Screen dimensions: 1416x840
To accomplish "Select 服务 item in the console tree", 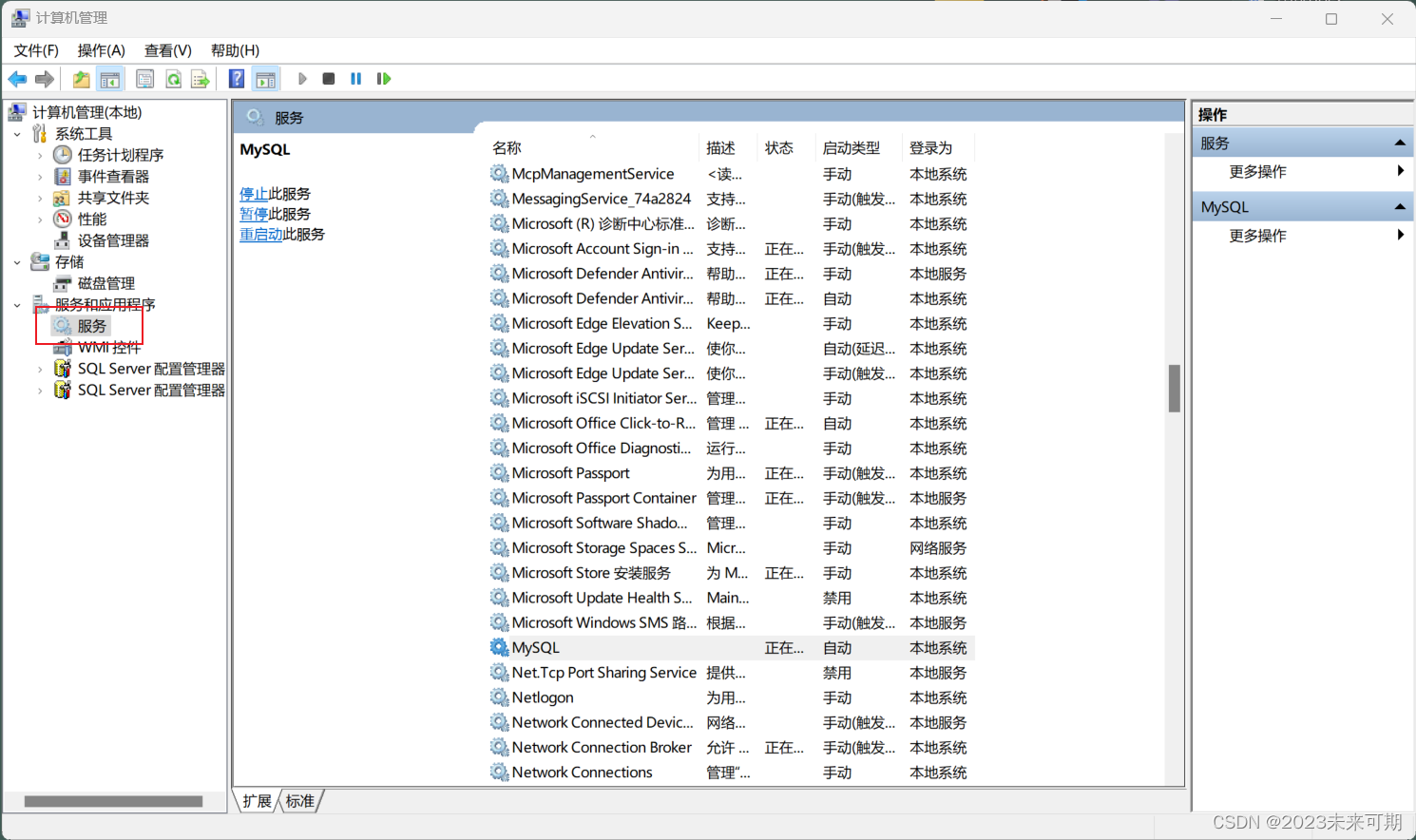I will [92, 326].
